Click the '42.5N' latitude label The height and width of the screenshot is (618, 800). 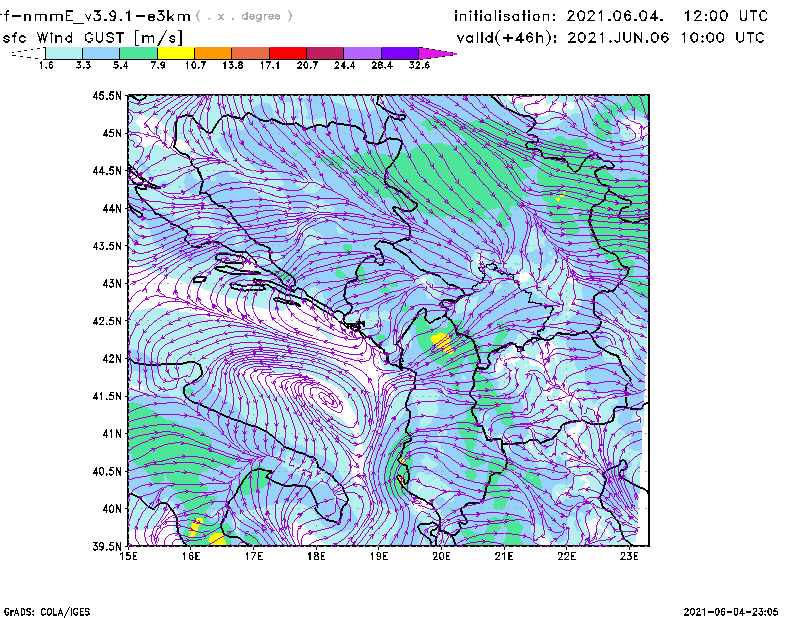coord(107,321)
